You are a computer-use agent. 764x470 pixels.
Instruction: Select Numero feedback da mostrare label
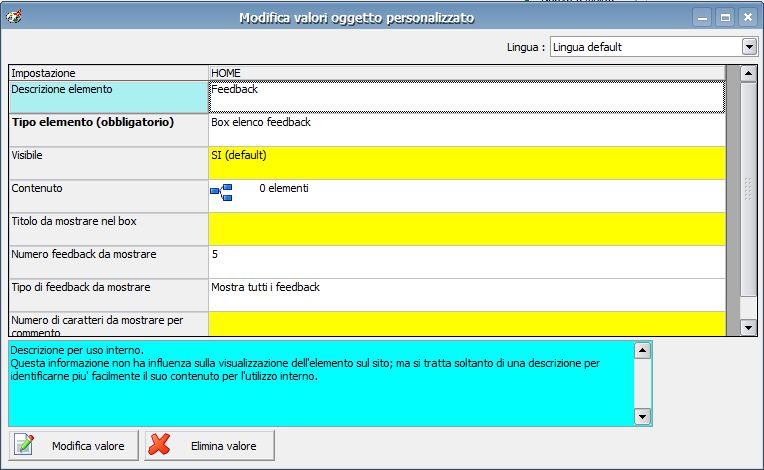click(109, 263)
